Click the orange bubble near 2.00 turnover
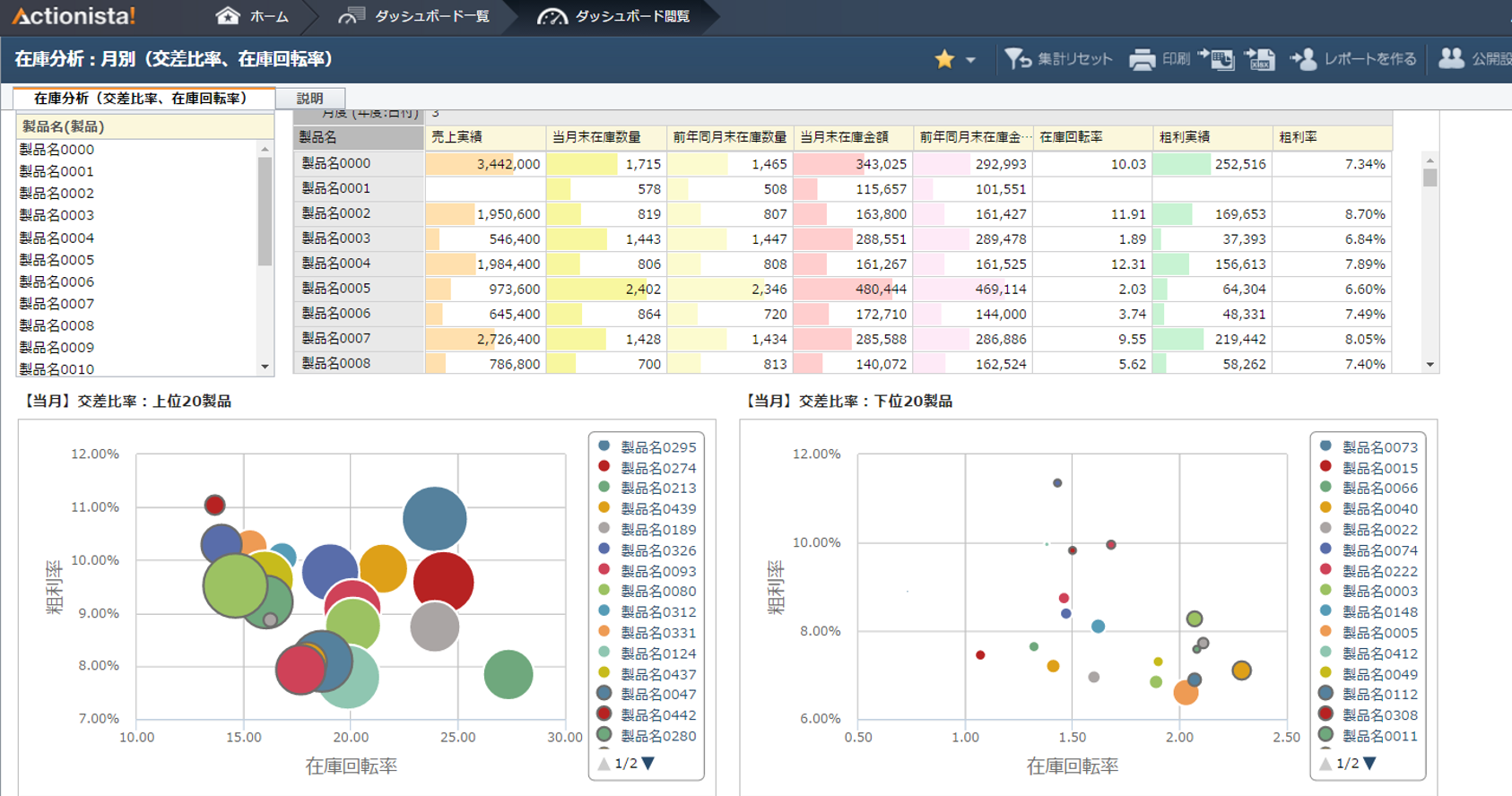This screenshot has width=1512, height=796. [x=1186, y=692]
